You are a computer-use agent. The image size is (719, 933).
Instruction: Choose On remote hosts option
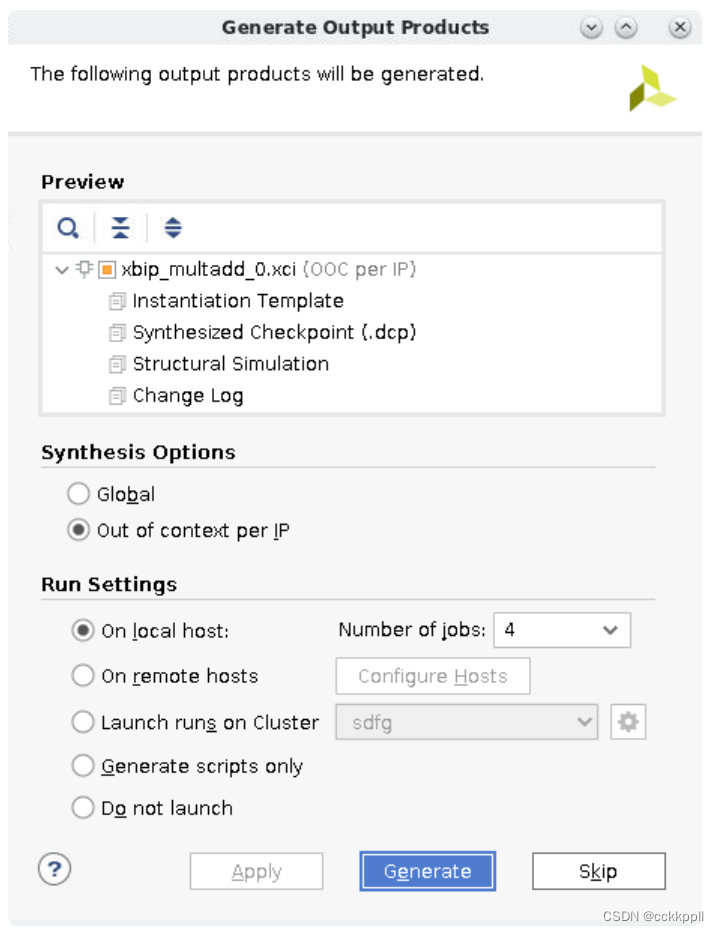tap(83, 676)
